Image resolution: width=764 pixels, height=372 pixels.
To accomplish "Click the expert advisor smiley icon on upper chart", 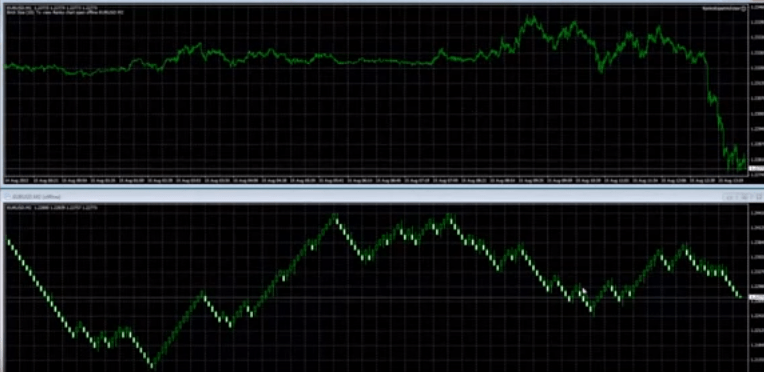I will pyautogui.click(x=744, y=9).
